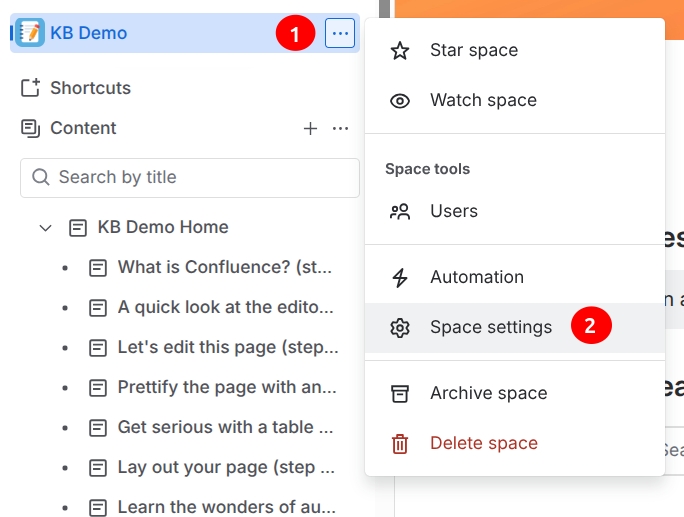This screenshot has height=517, width=684.
Task: Click the red trash can icon
Action: coord(400,444)
